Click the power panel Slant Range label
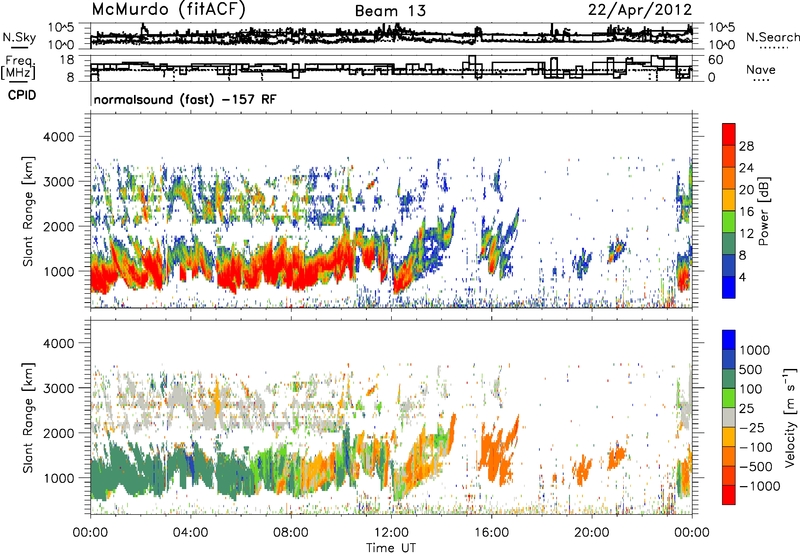 pyautogui.click(x=28, y=211)
